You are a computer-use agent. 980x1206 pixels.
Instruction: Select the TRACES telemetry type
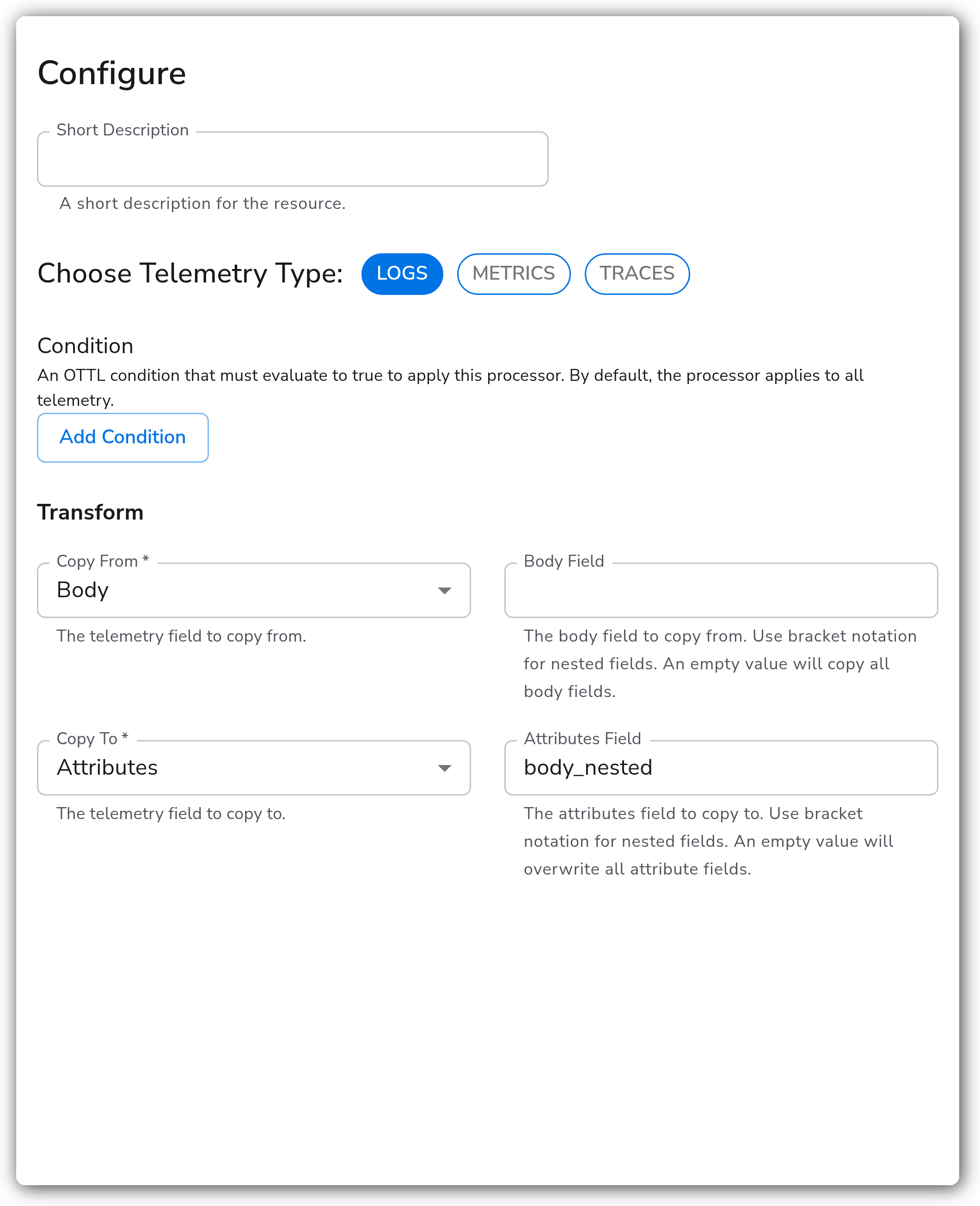637,274
